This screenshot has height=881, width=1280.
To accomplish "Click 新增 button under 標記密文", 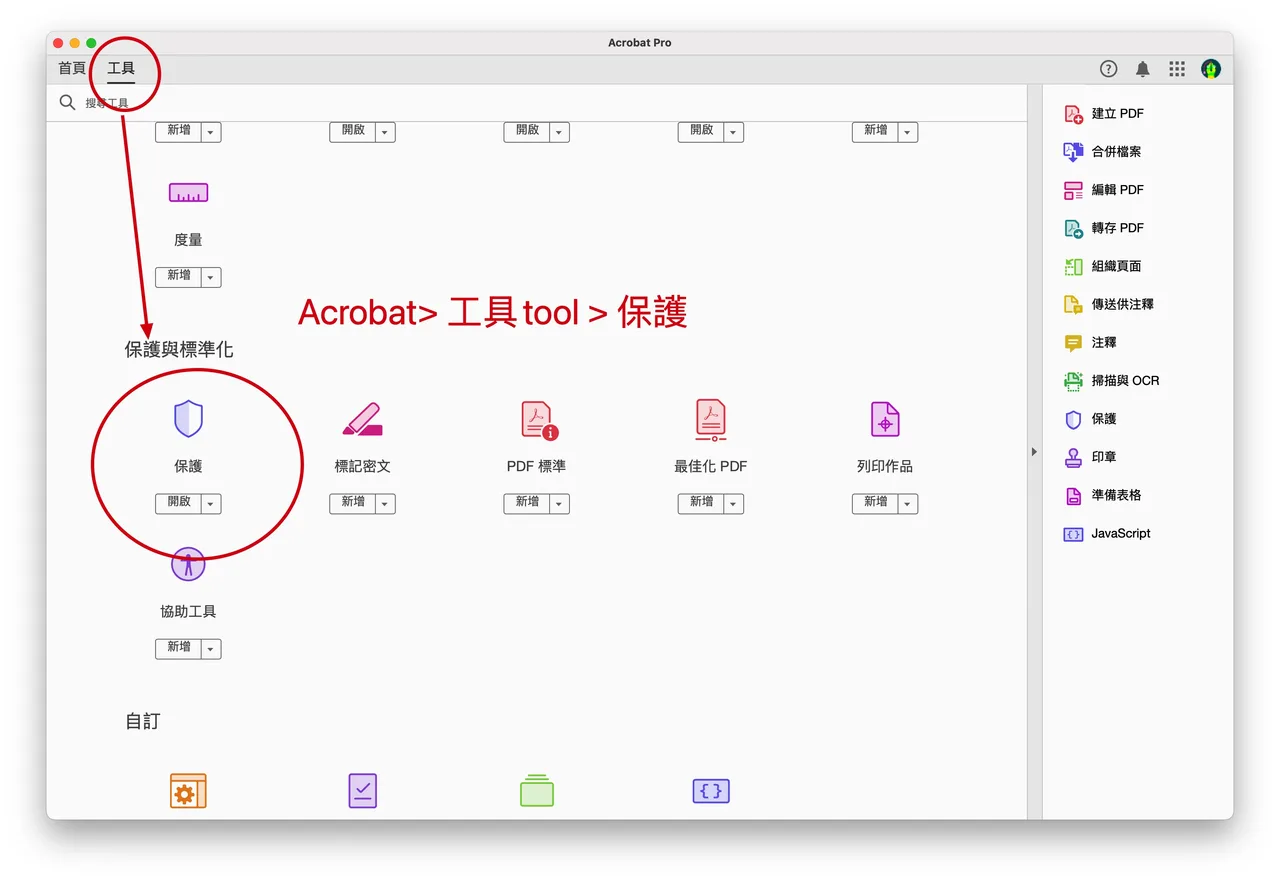I will click(x=353, y=503).
